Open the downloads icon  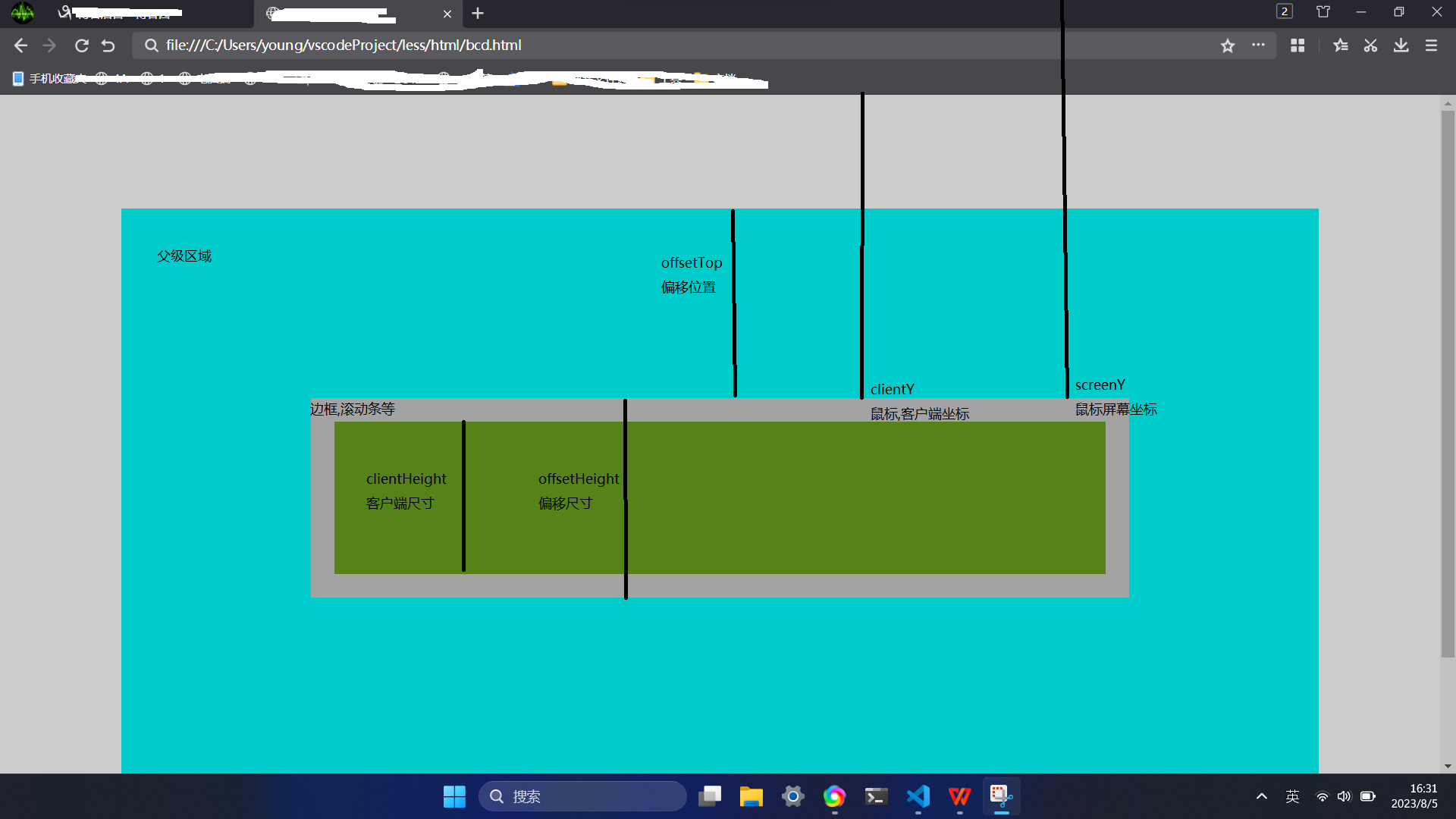coord(1401,45)
